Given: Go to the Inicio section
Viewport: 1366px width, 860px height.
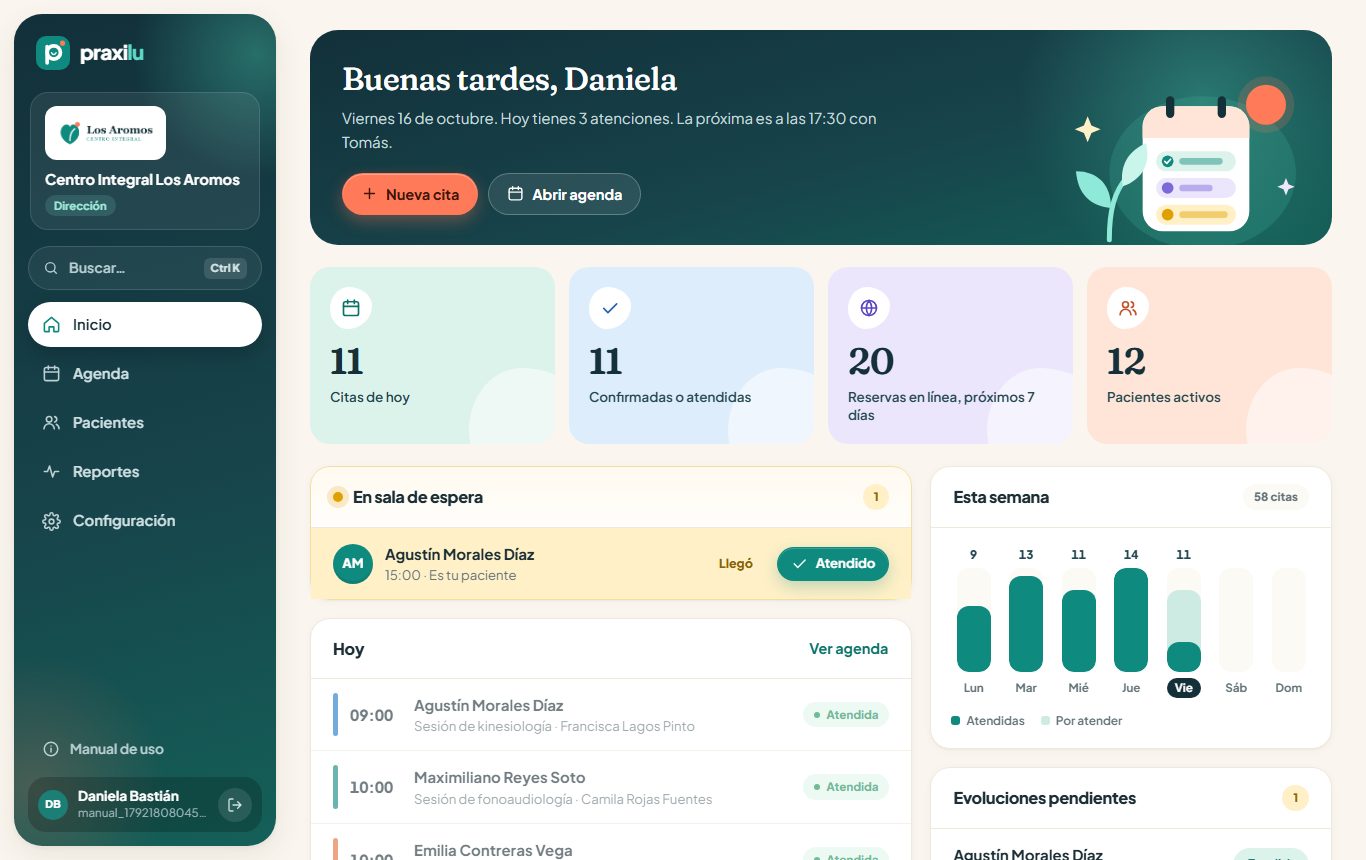Looking at the screenshot, I should [145, 325].
